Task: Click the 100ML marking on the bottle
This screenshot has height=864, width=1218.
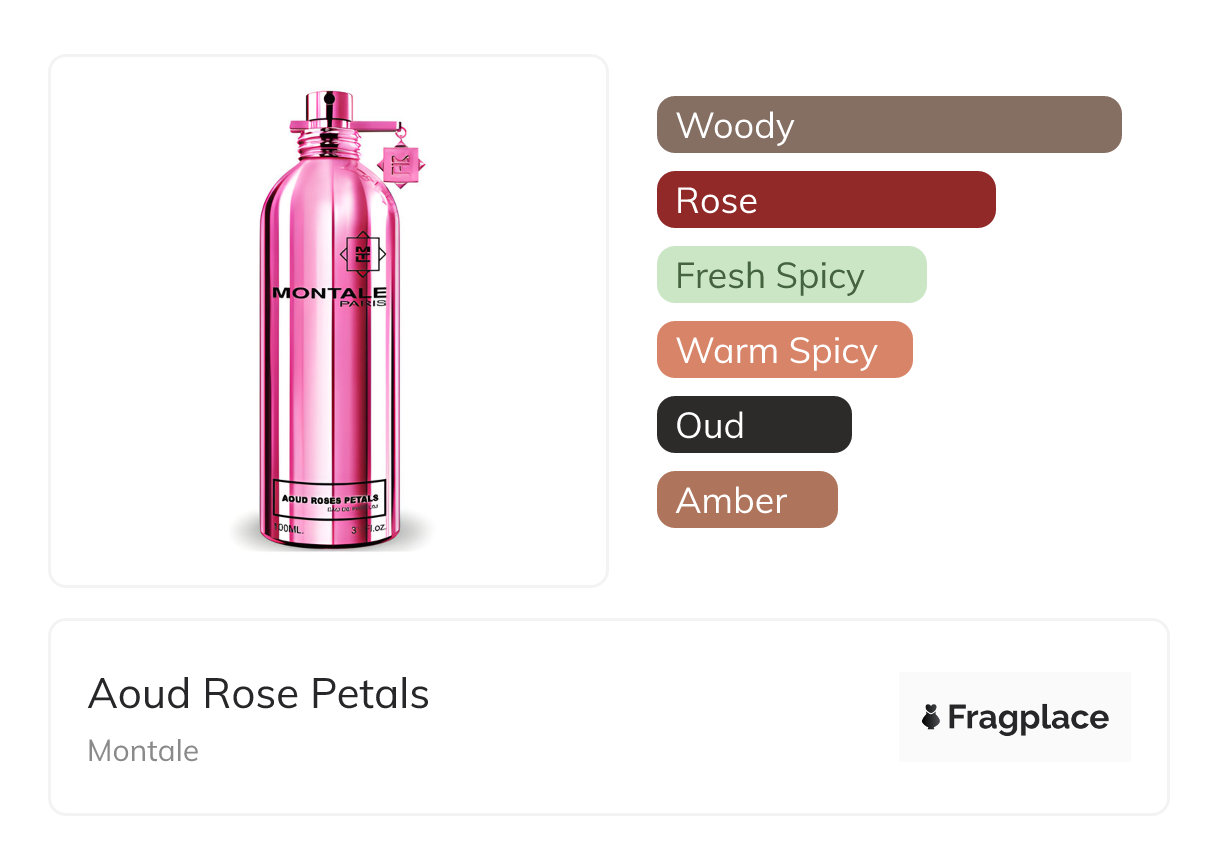Action: 290,527
